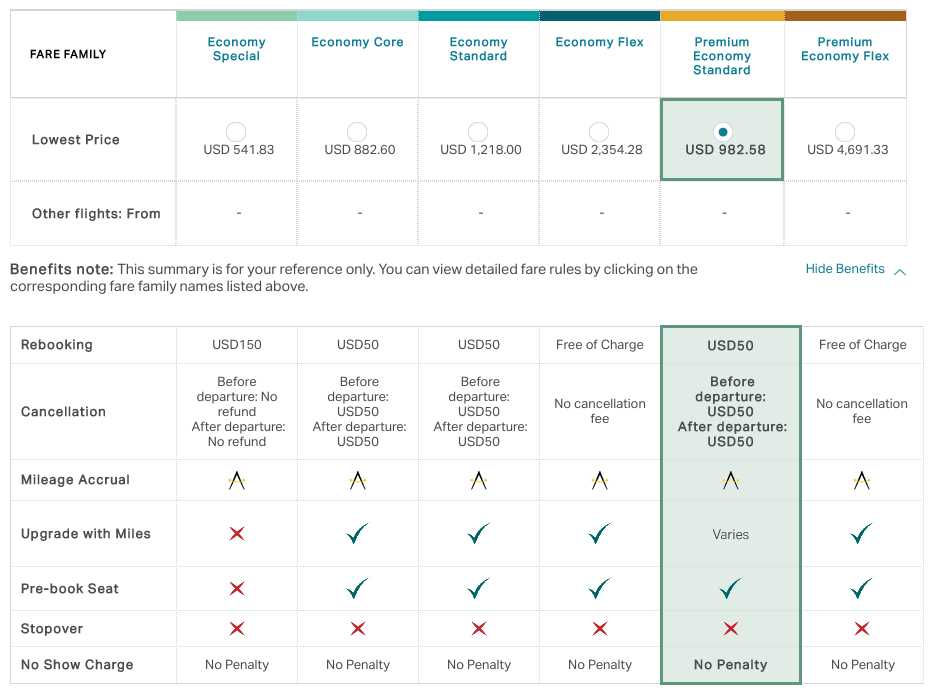Image resolution: width=932 pixels, height=691 pixels.
Task: Choose the USD 4,691.33 Premium Economy Flex fare
Action: (x=845, y=132)
